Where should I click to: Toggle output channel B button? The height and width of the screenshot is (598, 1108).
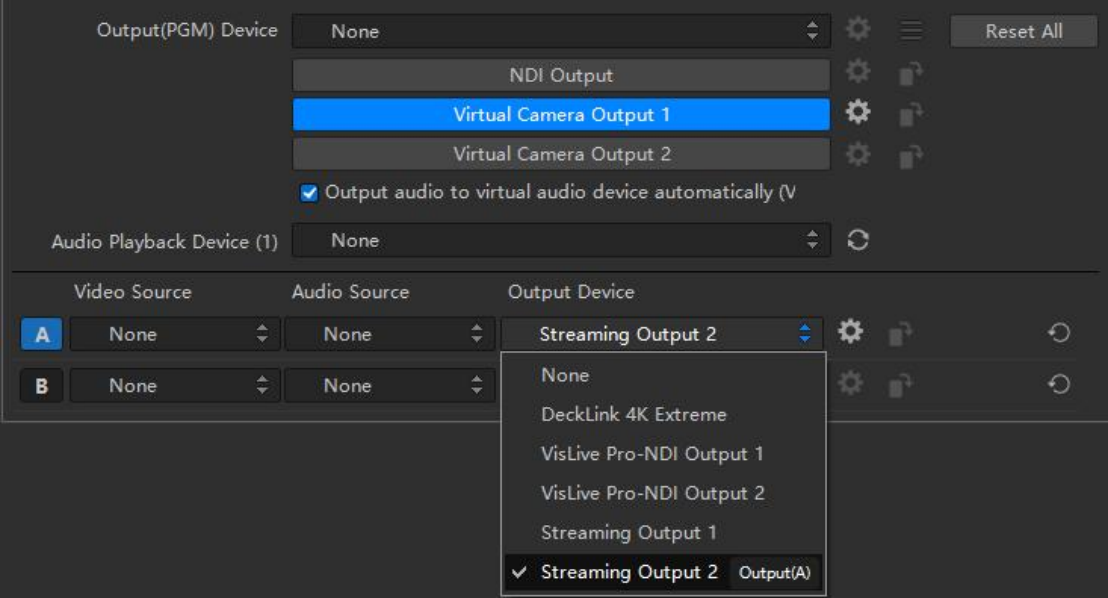click(41, 386)
